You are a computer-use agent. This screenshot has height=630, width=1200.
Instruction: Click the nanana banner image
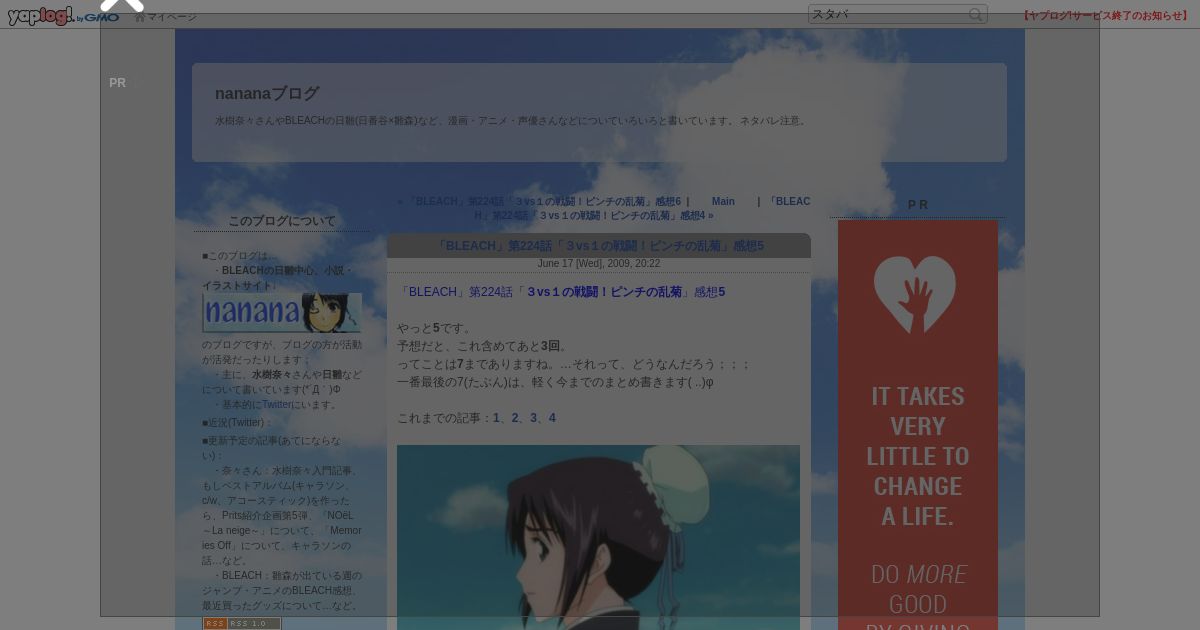[x=282, y=313]
